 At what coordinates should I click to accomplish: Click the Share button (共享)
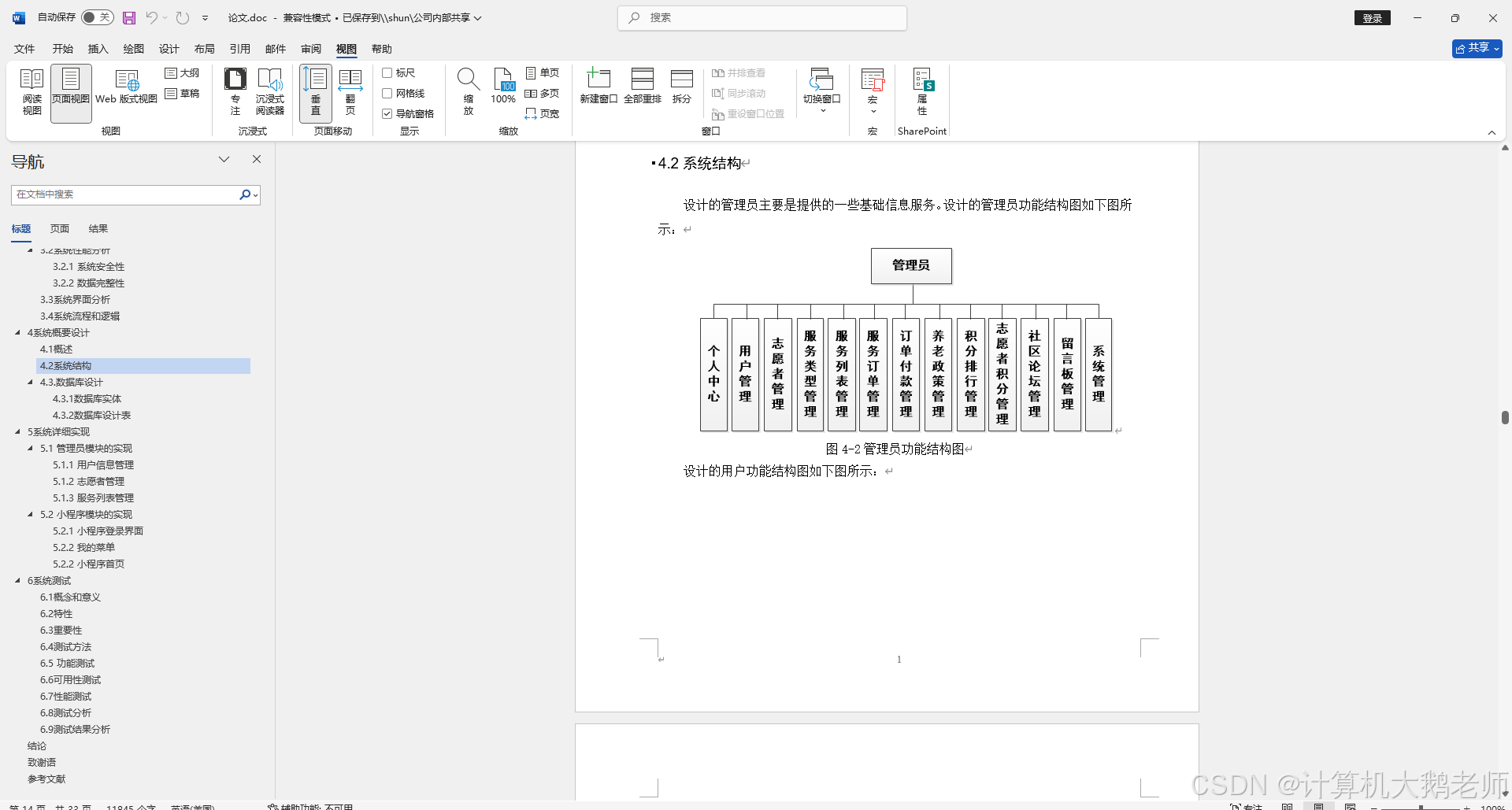coord(1477,48)
